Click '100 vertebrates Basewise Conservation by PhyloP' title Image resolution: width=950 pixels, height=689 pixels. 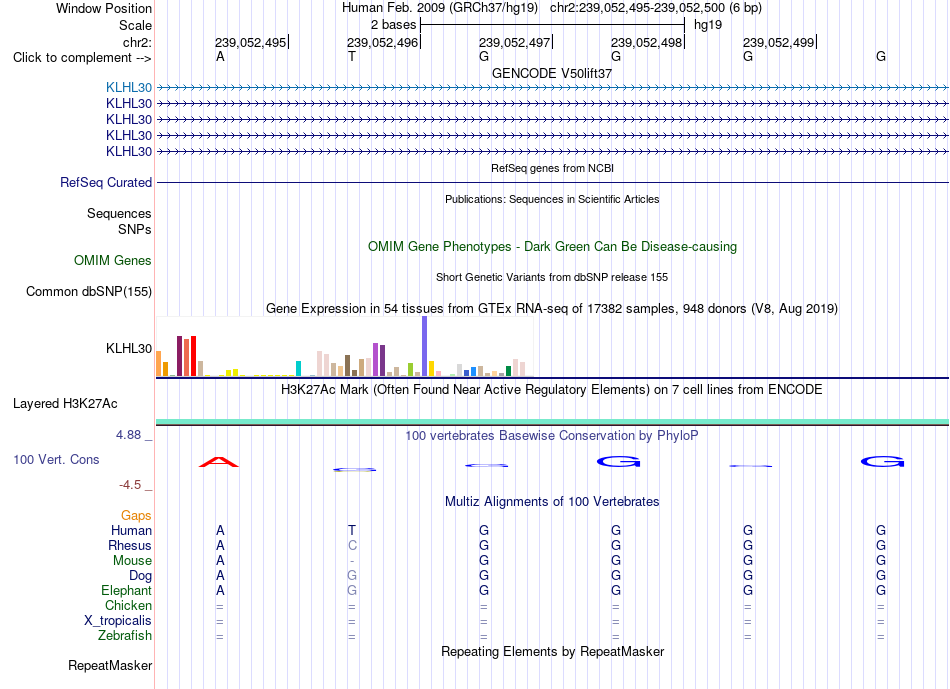pyautogui.click(x=552, y=435)
